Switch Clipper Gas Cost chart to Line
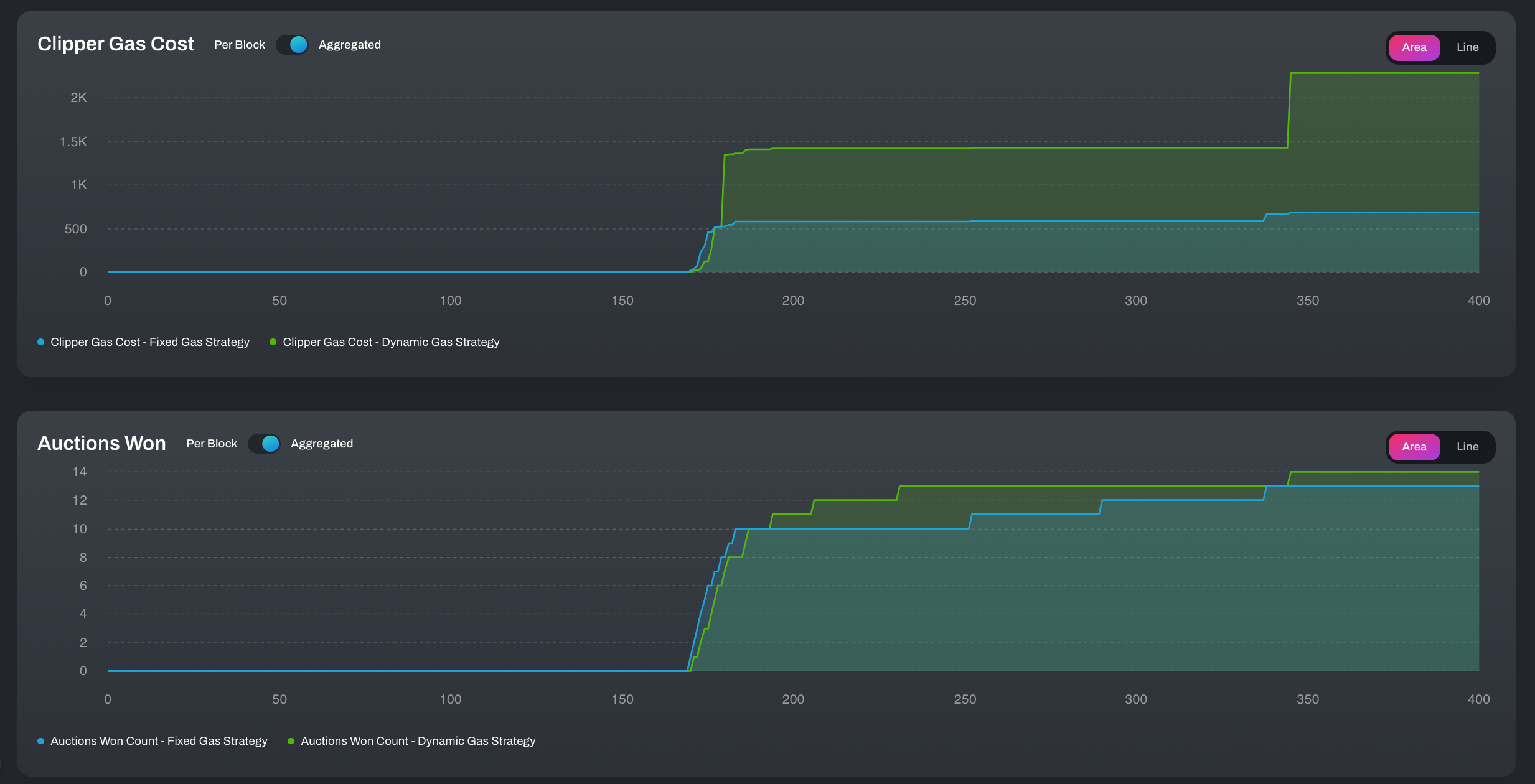The image size is (1535, 784). pyautogui.click(x=1467, y=47)
